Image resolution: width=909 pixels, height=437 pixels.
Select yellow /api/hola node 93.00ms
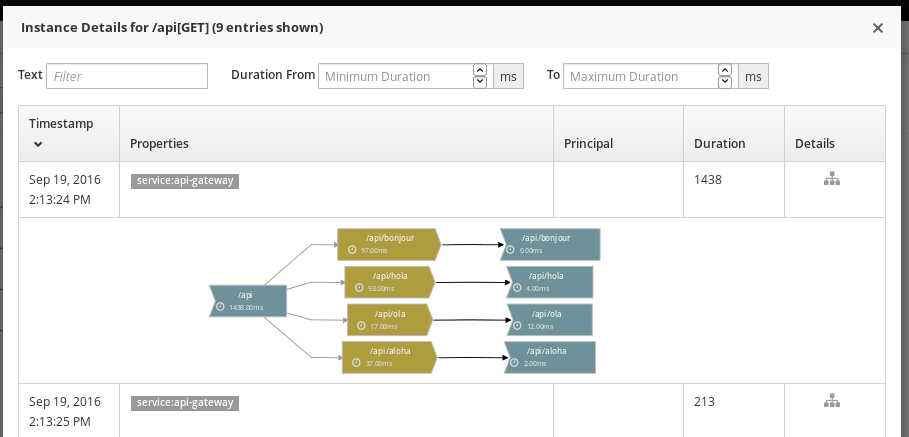coord(389,282)
